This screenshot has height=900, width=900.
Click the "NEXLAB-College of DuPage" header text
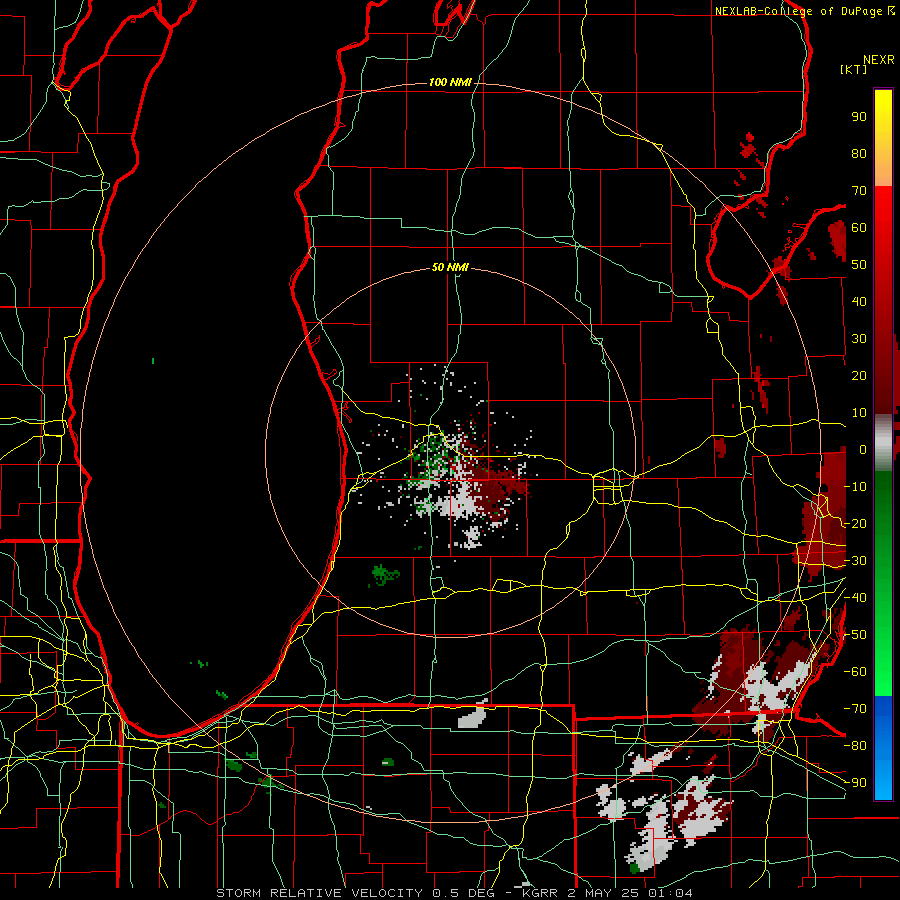798,11
